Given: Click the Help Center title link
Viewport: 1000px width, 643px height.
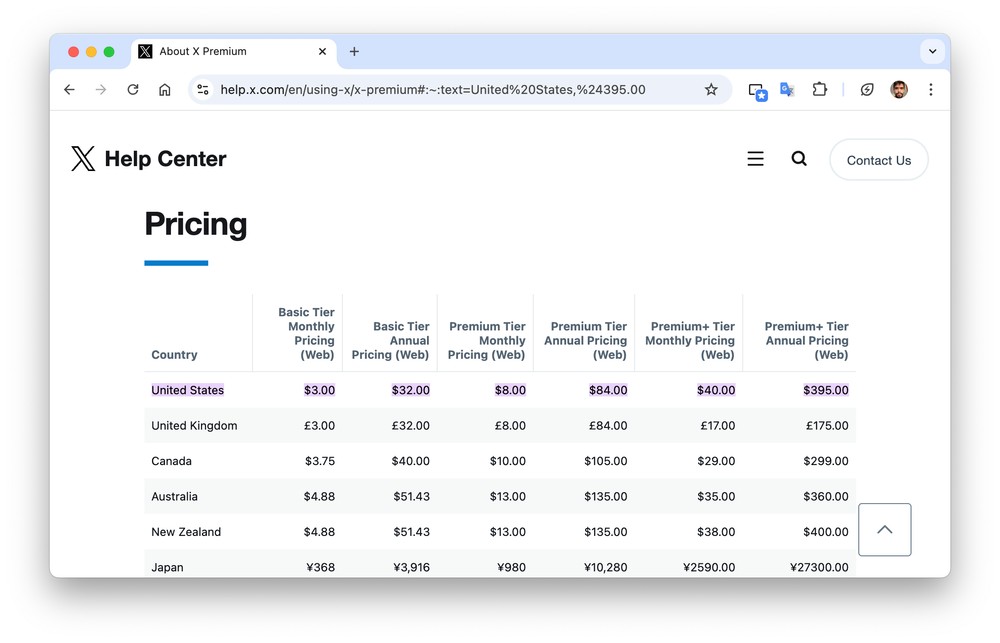Looking at the screenshot, I should pyautogui.click(x=165, y=159).
